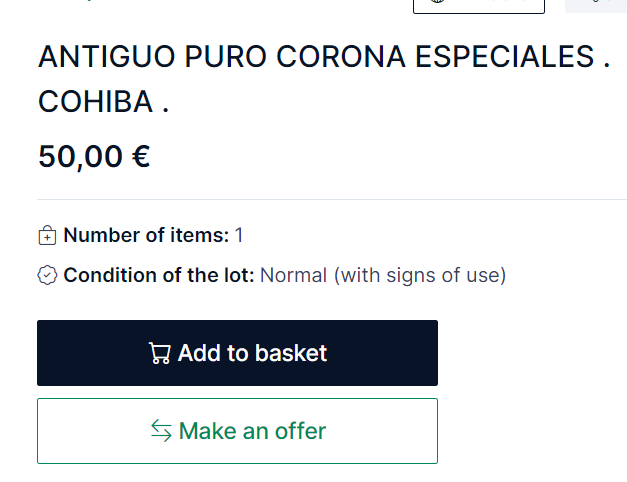Click the Condition of the lot label
627x482 pixels.
tap(159, 275)
